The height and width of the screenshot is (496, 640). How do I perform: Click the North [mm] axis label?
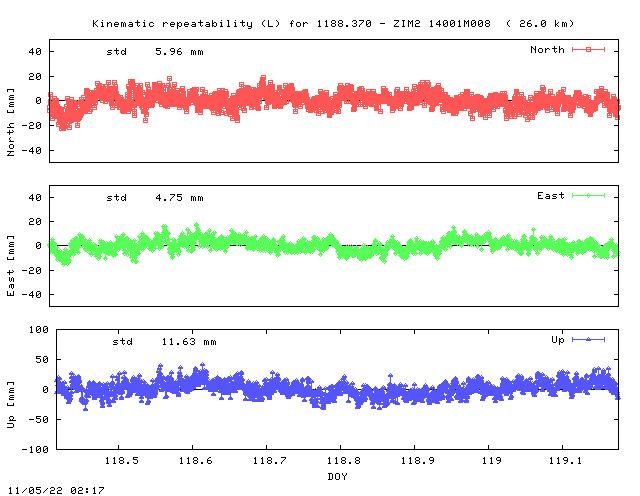(11, 122)
